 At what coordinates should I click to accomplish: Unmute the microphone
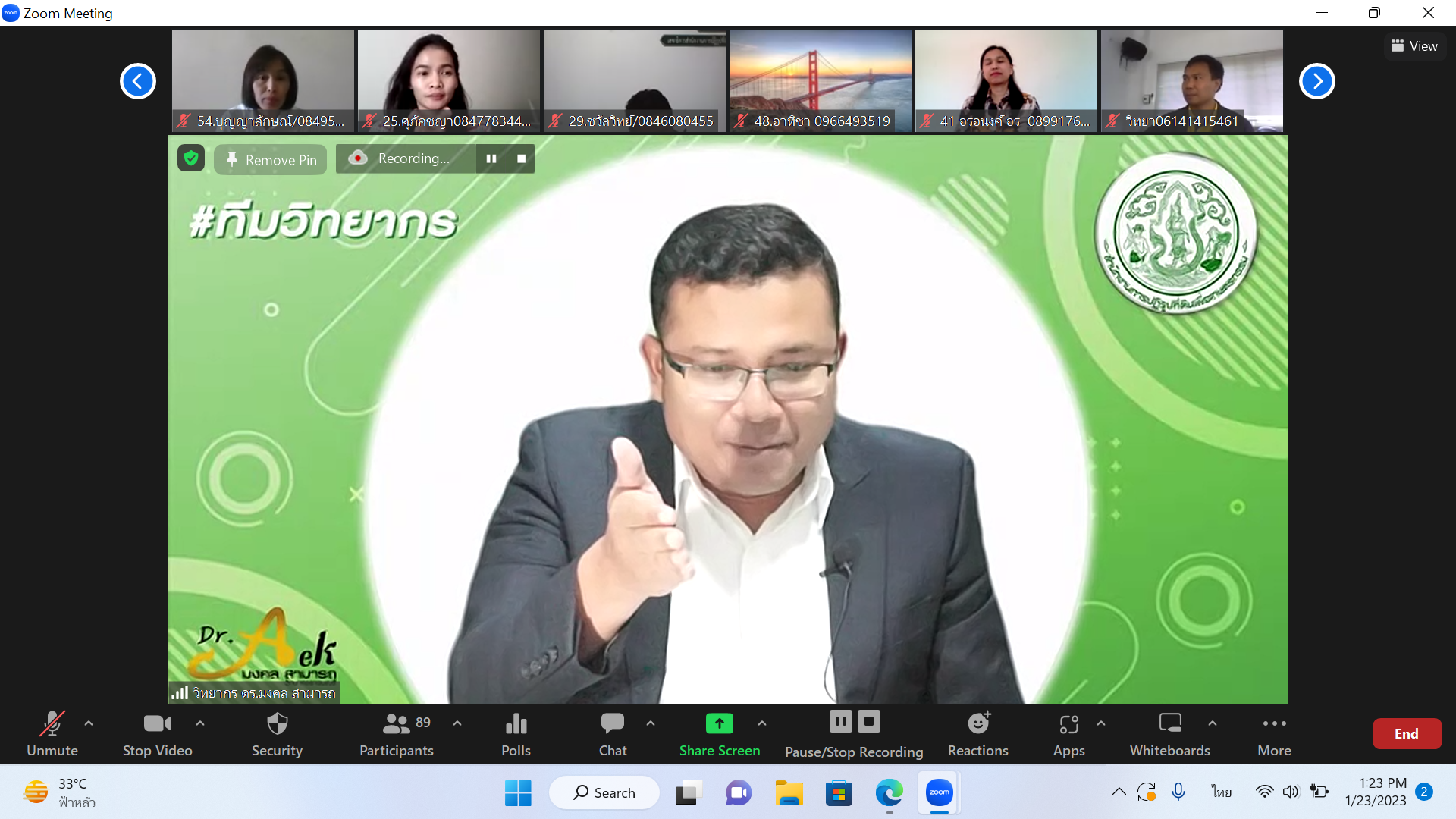click(52, 733)
